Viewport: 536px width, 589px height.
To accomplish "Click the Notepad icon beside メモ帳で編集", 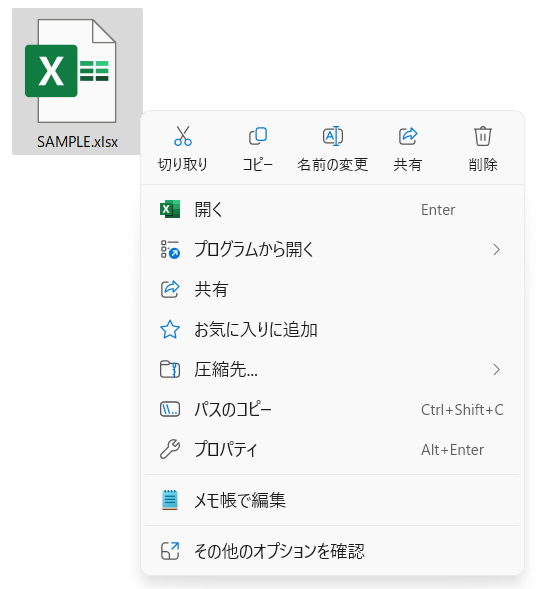I will click(170, 500).
